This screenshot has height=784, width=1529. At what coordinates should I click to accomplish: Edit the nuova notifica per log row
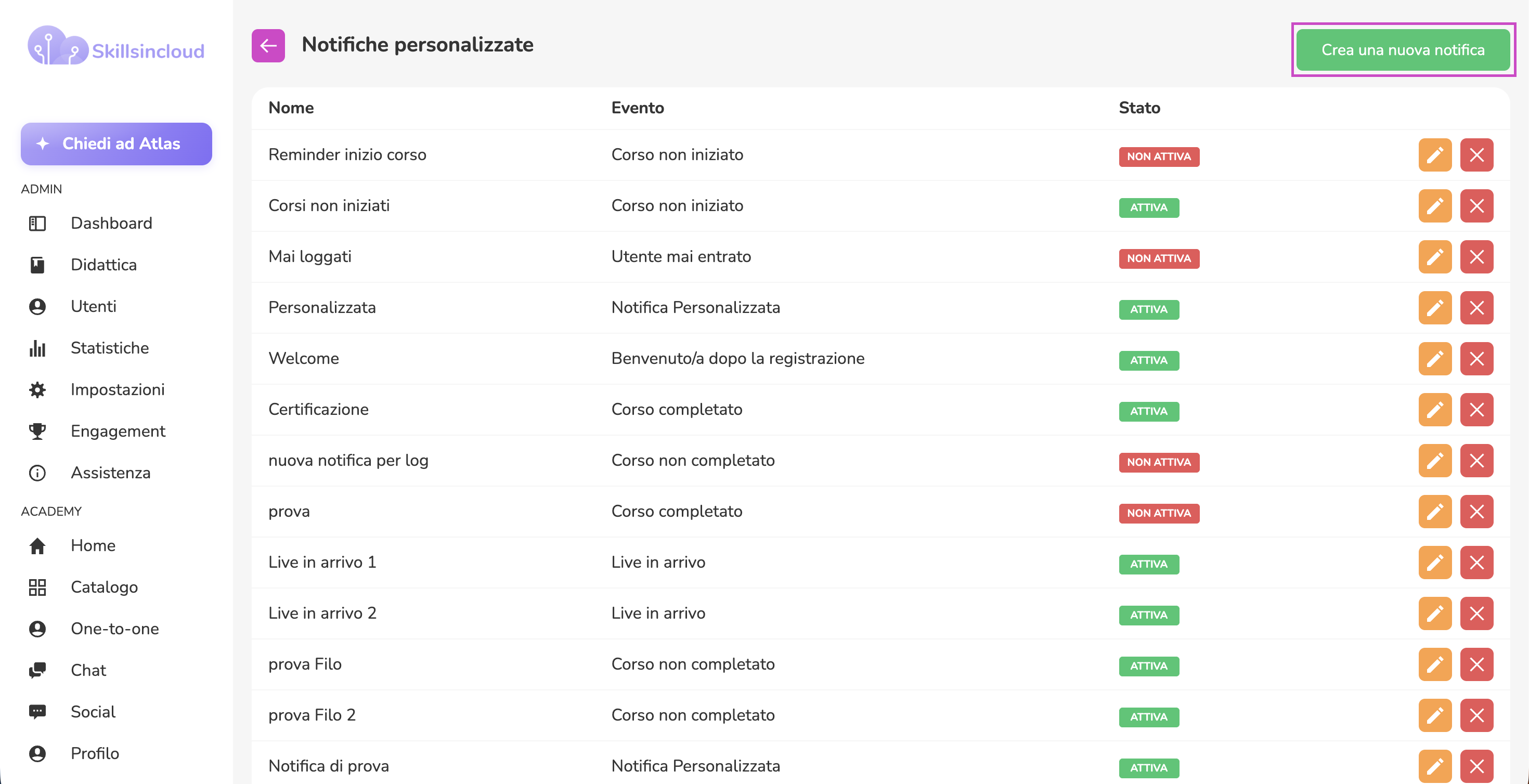pos(1435,461)
